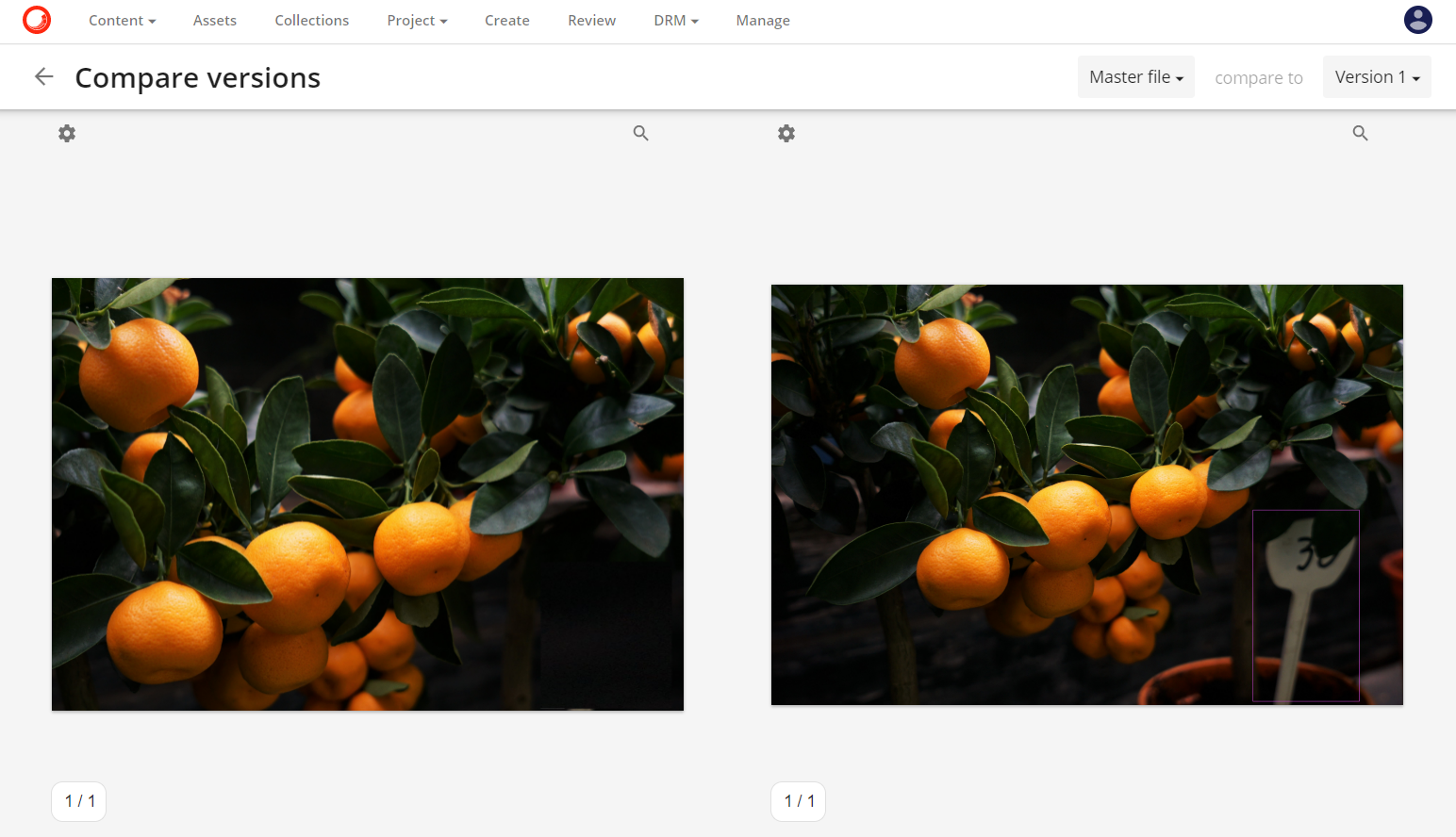Open settings gear for the right image

786,134
